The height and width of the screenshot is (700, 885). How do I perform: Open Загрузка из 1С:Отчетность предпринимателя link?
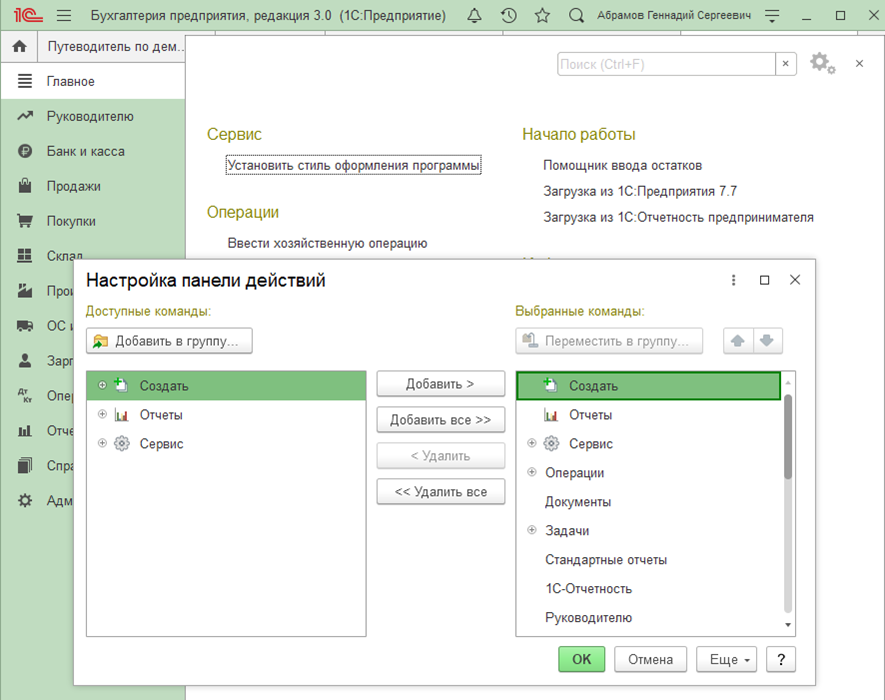(678, 217)
